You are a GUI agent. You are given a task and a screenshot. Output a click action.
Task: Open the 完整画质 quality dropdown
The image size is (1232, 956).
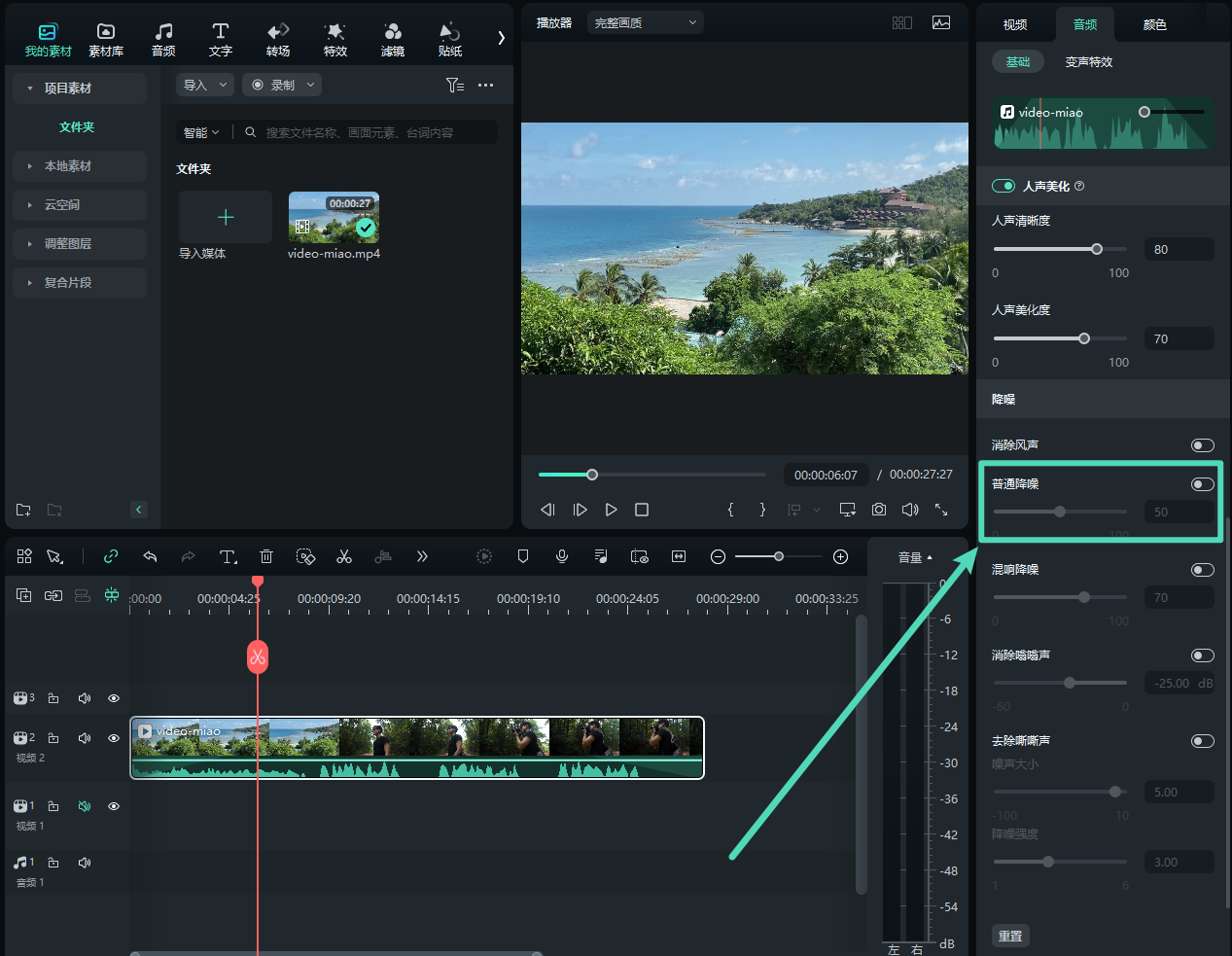click(x=645, y=22)
